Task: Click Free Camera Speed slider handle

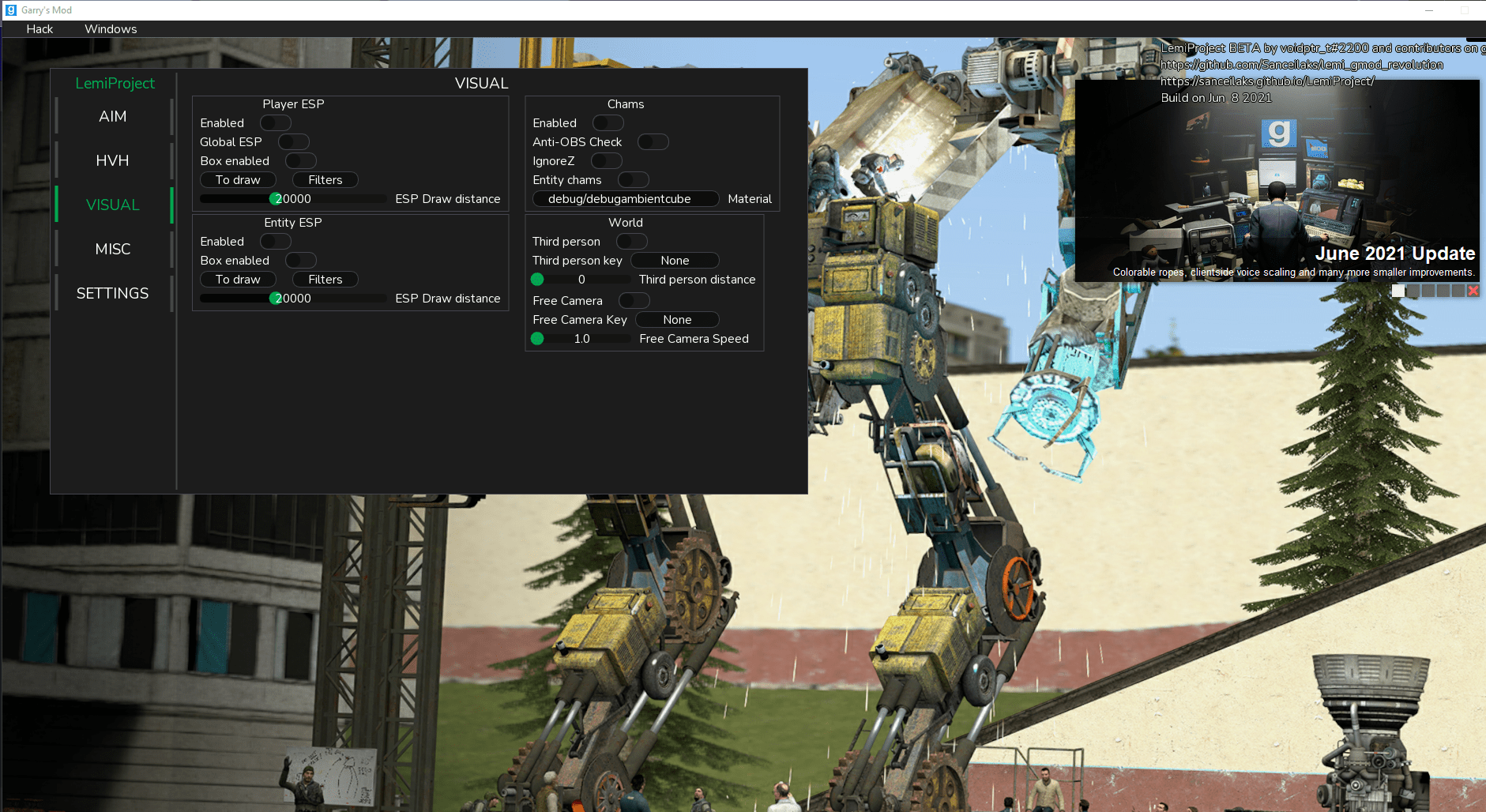Action: [537, 339]
